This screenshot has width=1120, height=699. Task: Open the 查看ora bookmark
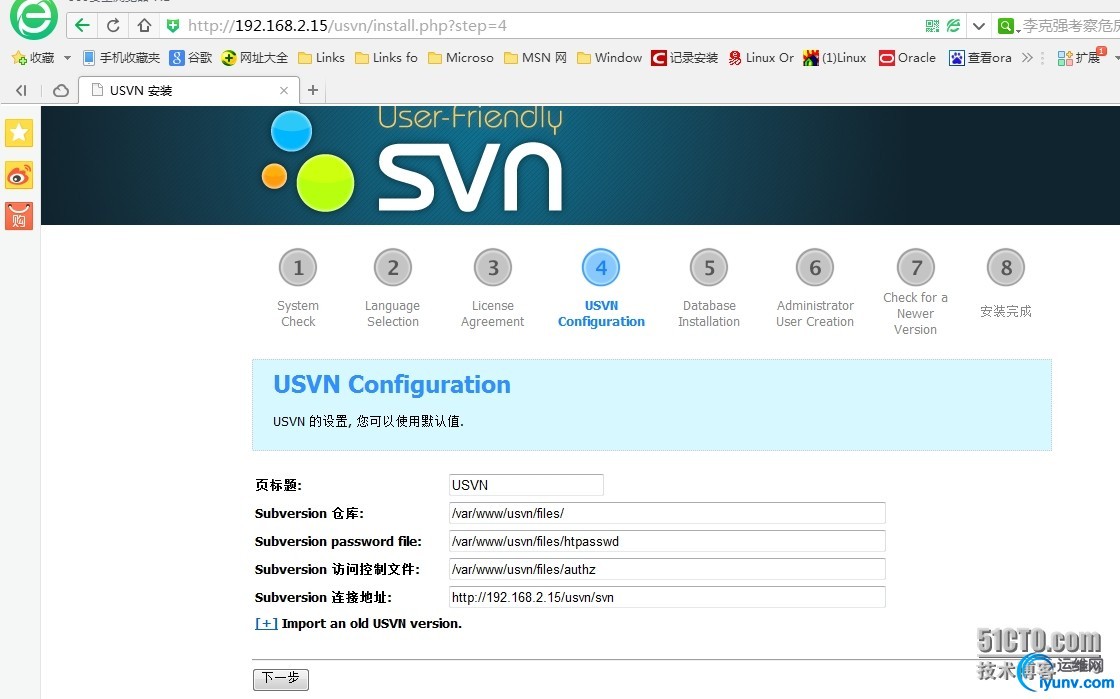click(980, 58)
